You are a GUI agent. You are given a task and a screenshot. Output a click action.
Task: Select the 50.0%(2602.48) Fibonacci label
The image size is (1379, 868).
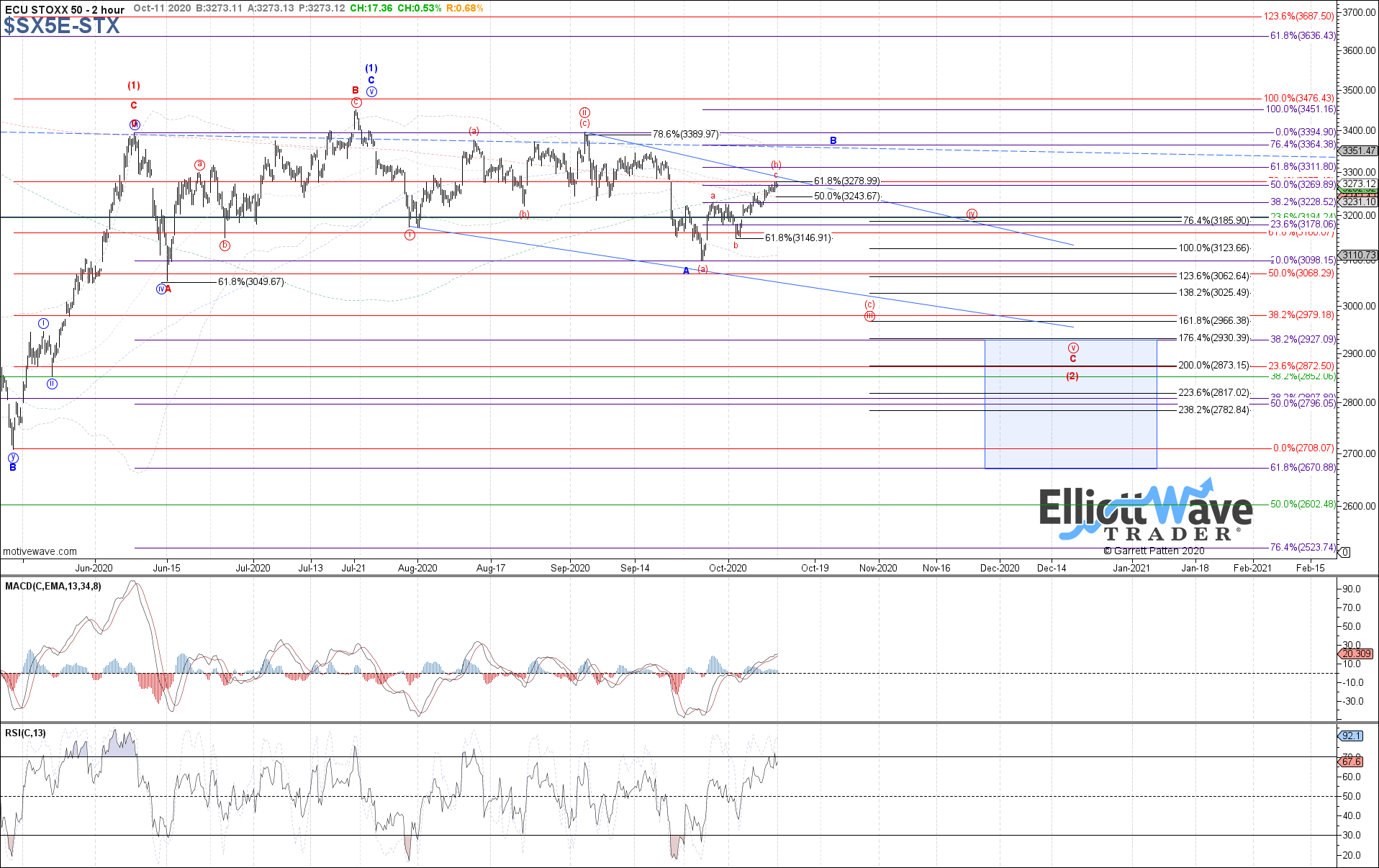(x=1303, y=504)
